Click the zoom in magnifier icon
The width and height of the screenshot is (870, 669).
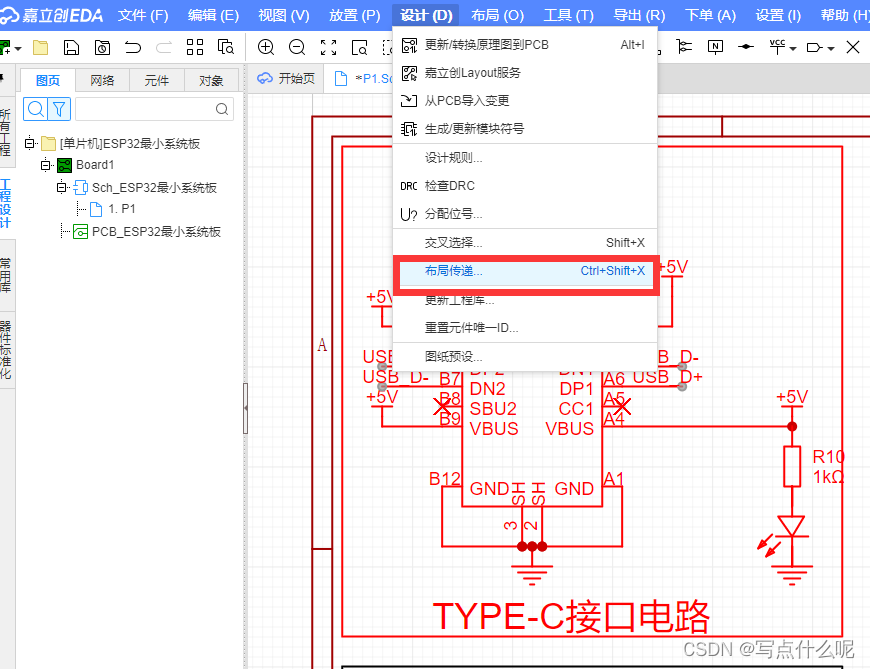[266, 47]
